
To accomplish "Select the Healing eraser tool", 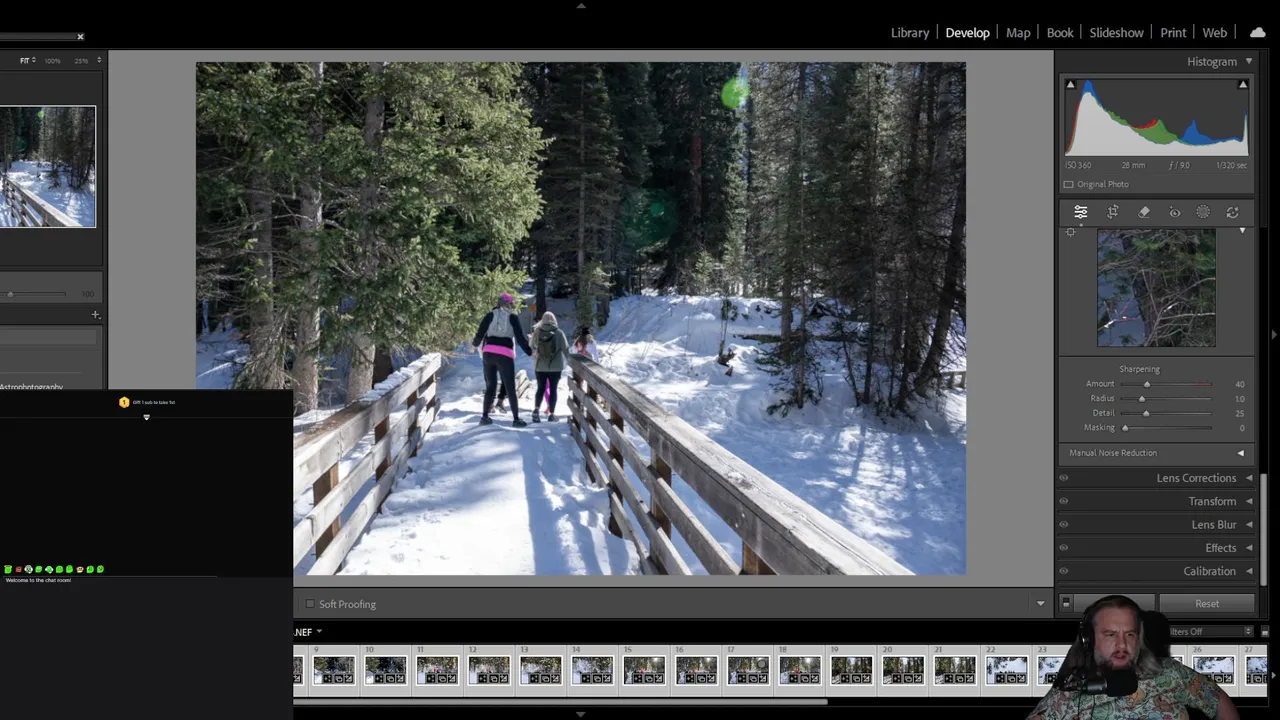I will [1144, 212].
